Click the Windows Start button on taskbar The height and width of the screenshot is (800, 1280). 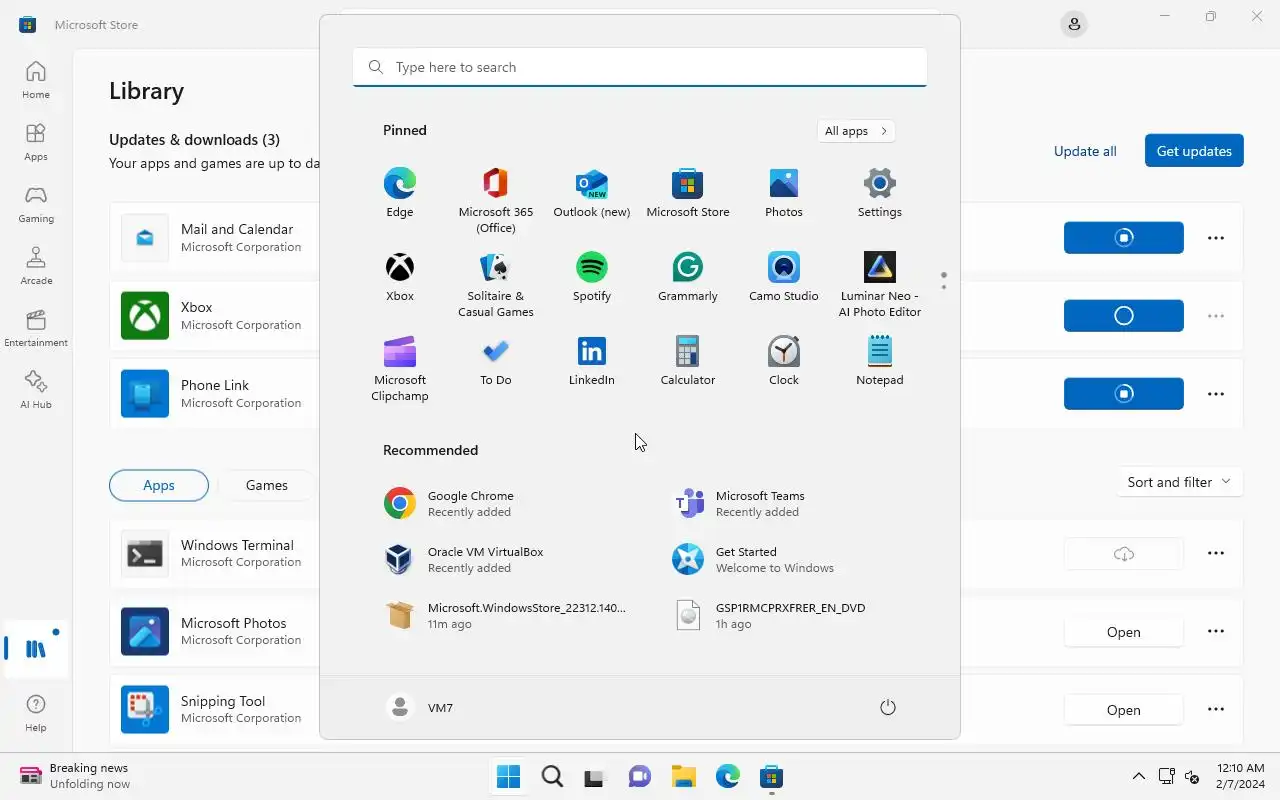point(508,776)
